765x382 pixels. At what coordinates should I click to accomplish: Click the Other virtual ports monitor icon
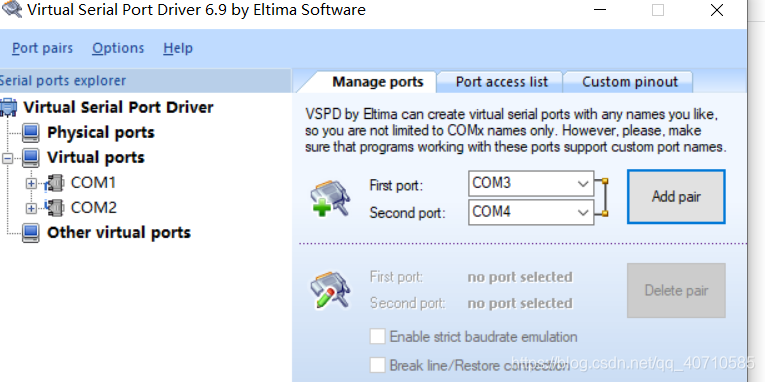pos(31,233)
